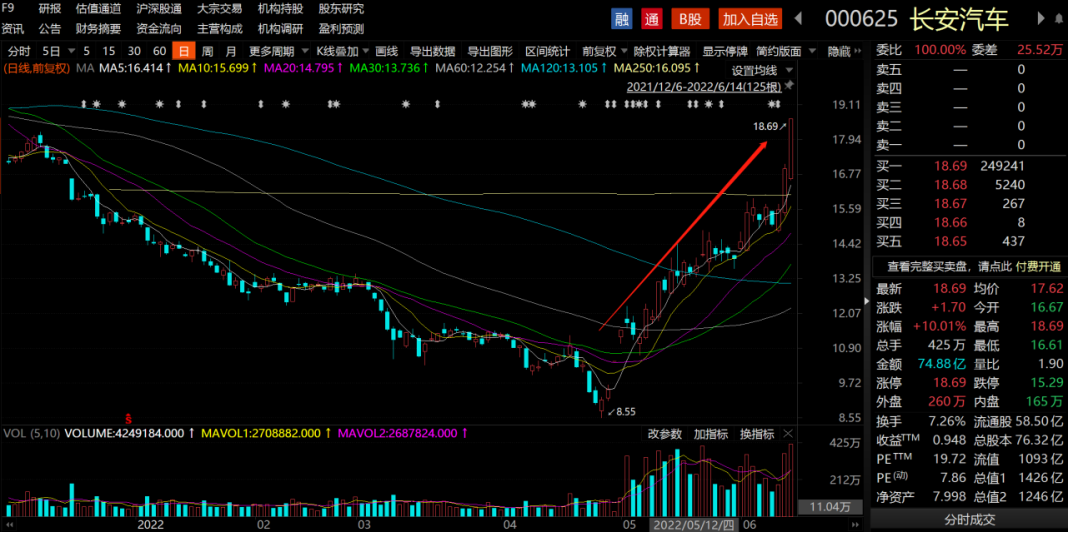
Task: Click the 付费开通 link
Action: pyautogui.click(x=1038, y=267)
